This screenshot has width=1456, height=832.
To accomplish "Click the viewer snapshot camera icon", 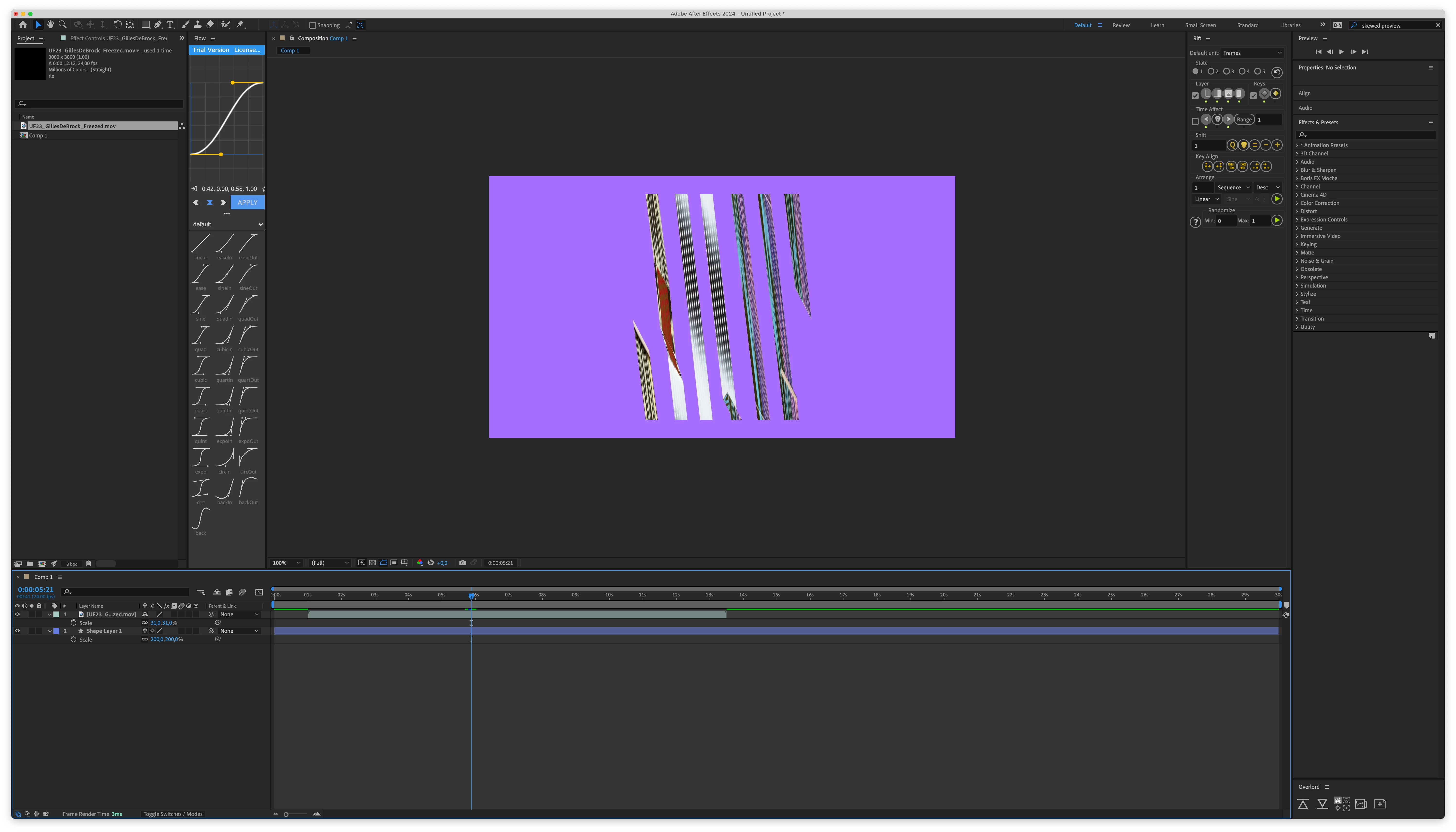I will pyautogui.click(x=463, y=563).
